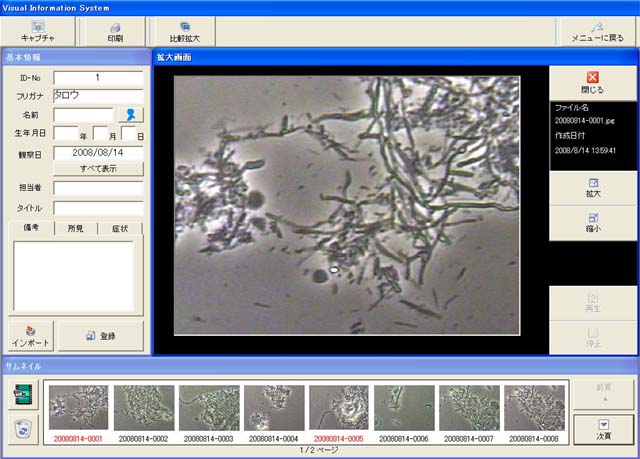Click the すべて表示 show all button

(x=98, y=169)
